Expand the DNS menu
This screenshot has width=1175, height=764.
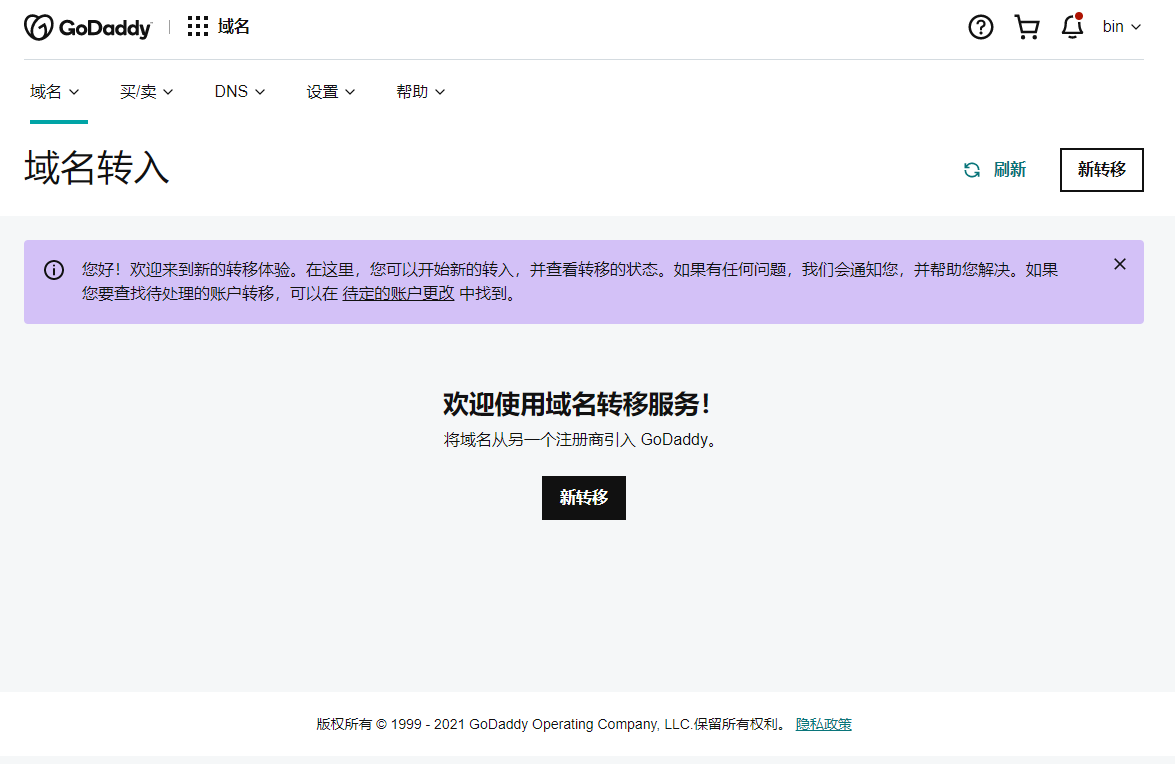(240, 91)
